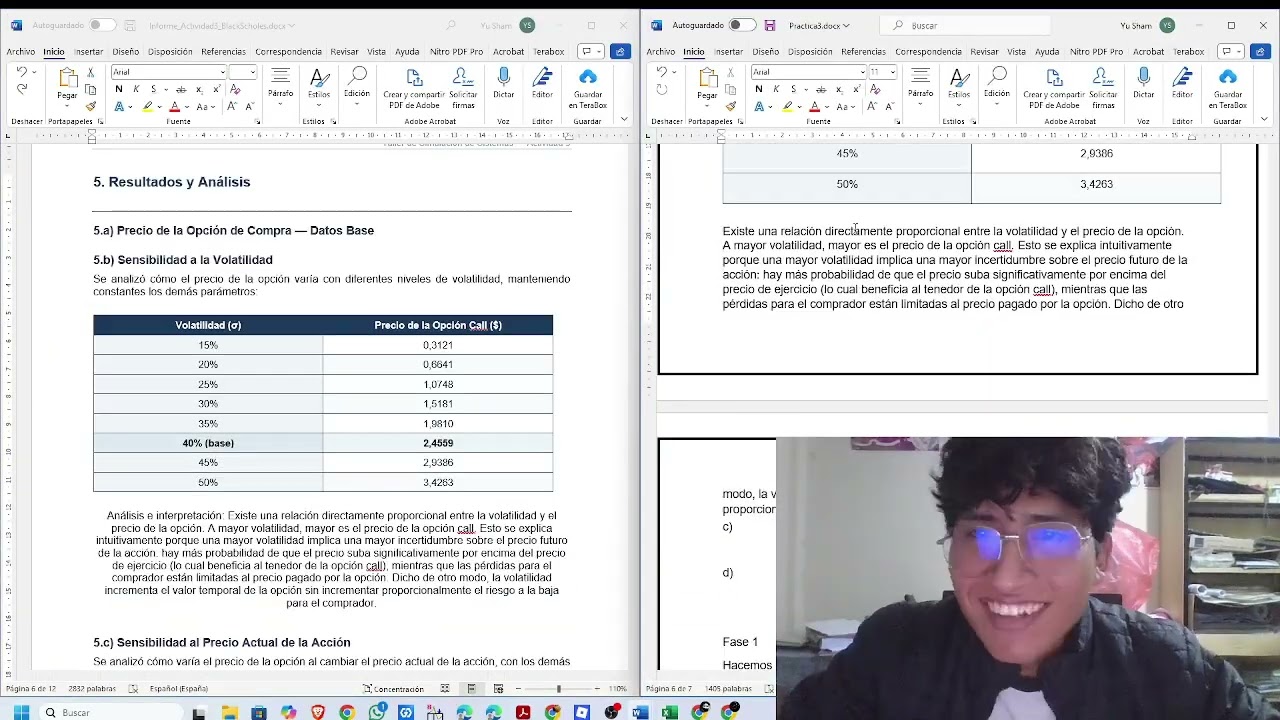
Task: Click Español (España) language indicator
Action: (x=178, y=689)
